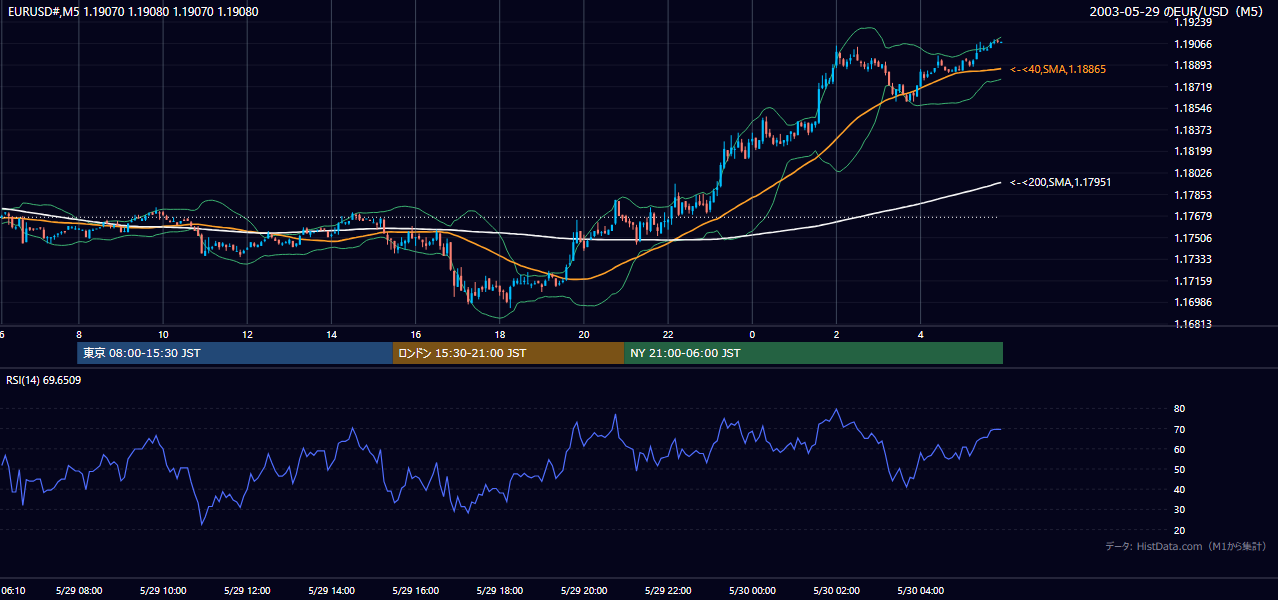Click price axis value 1.17506

1192,238
